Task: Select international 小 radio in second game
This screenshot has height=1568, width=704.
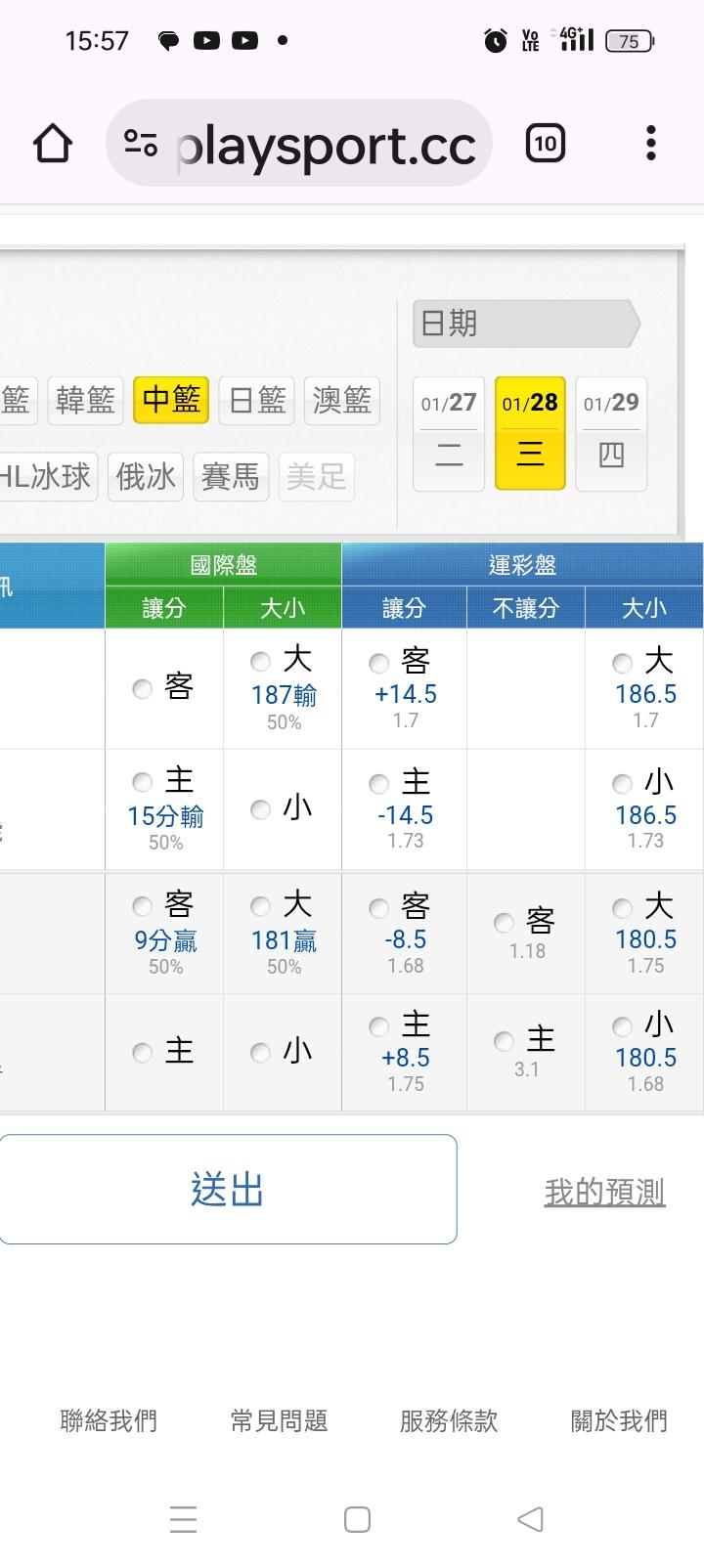Action: click(x=261, y=1053)
